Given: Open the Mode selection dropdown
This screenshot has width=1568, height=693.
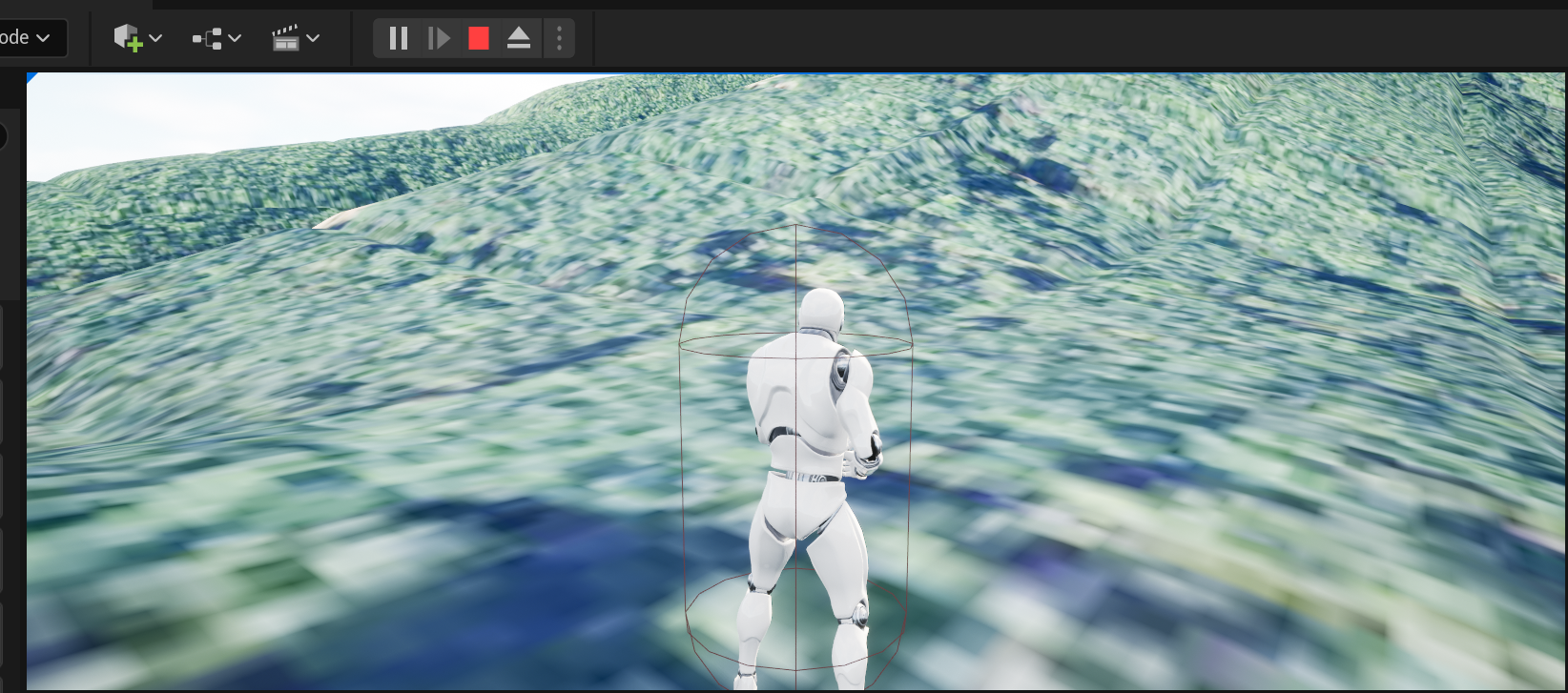Looking at the screenshot, I should tap(32, 38).
